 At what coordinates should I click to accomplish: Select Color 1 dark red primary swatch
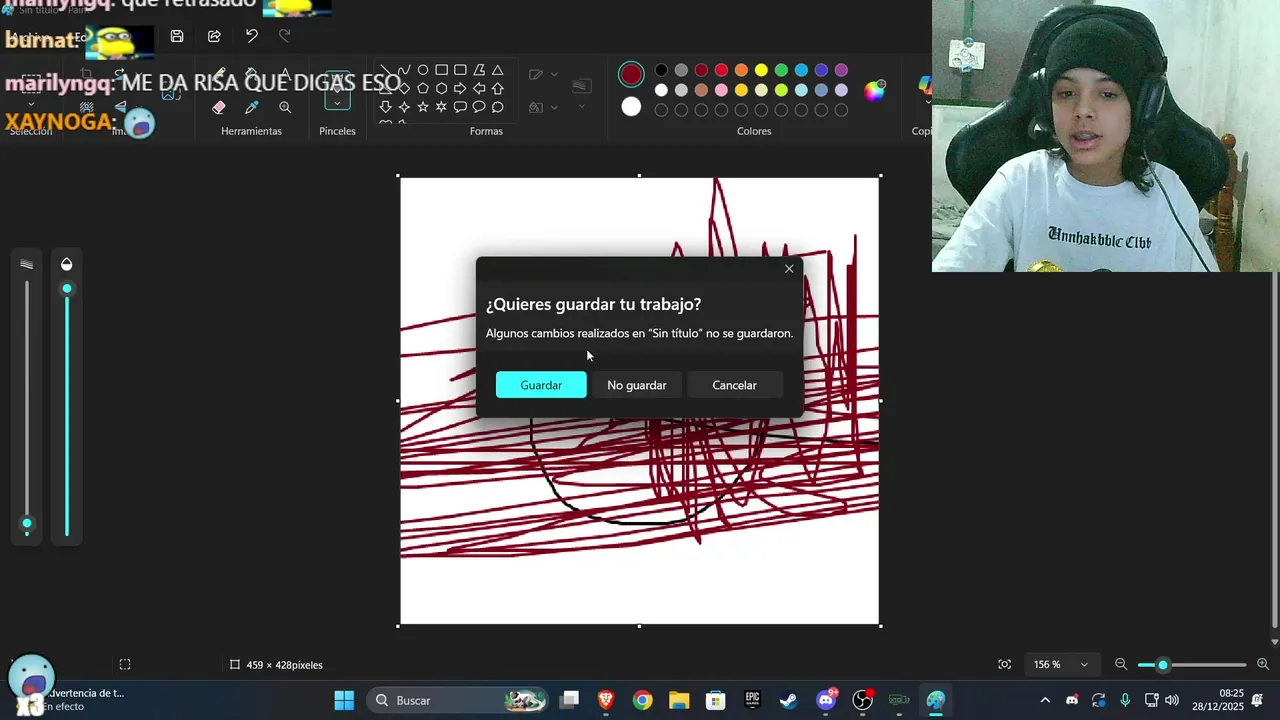(x=631, y=74)
